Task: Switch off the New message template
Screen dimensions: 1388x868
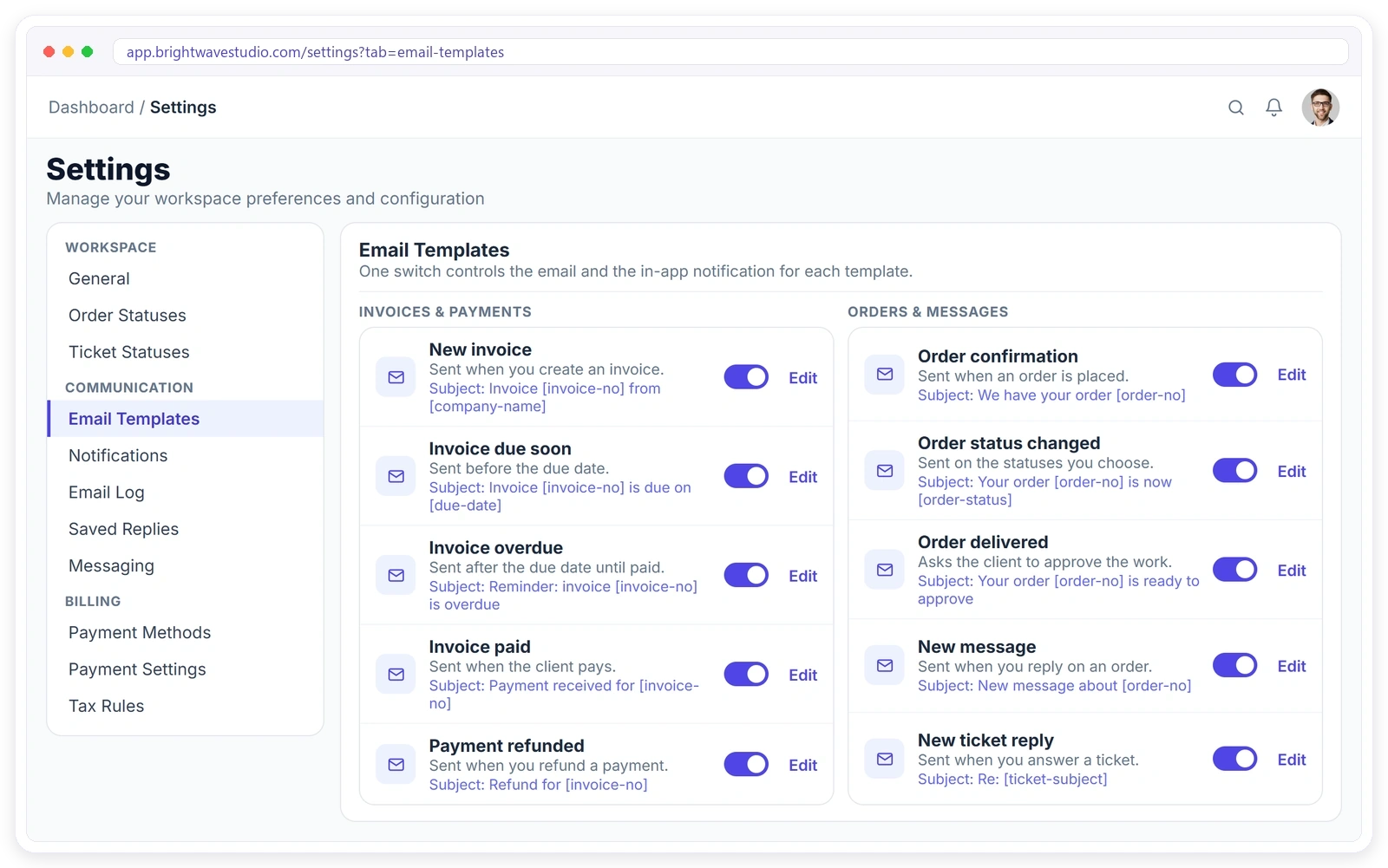Action: pyautogui.click(x=1235, y=666)
